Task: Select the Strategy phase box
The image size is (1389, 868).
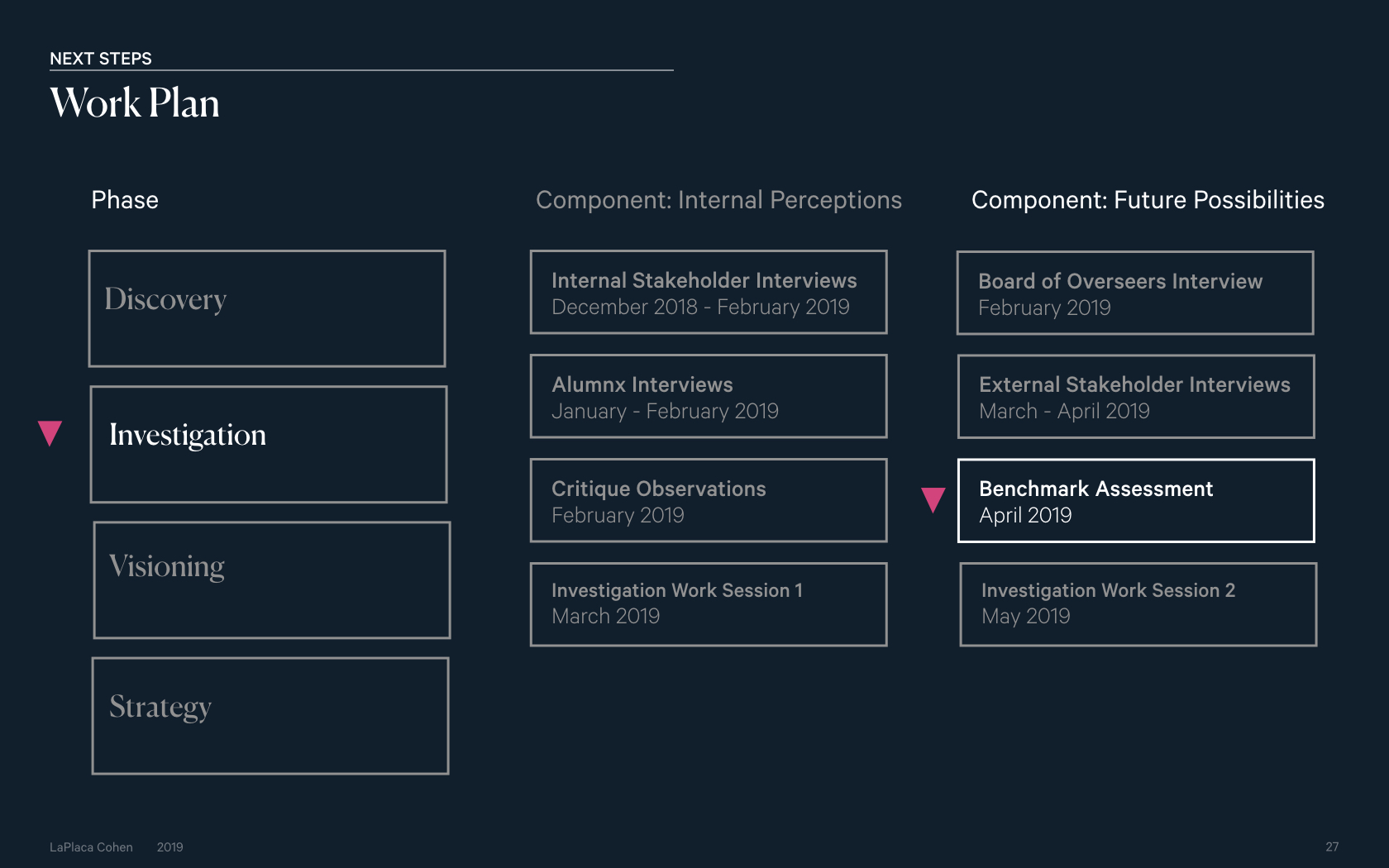Action: coord(270,716)
